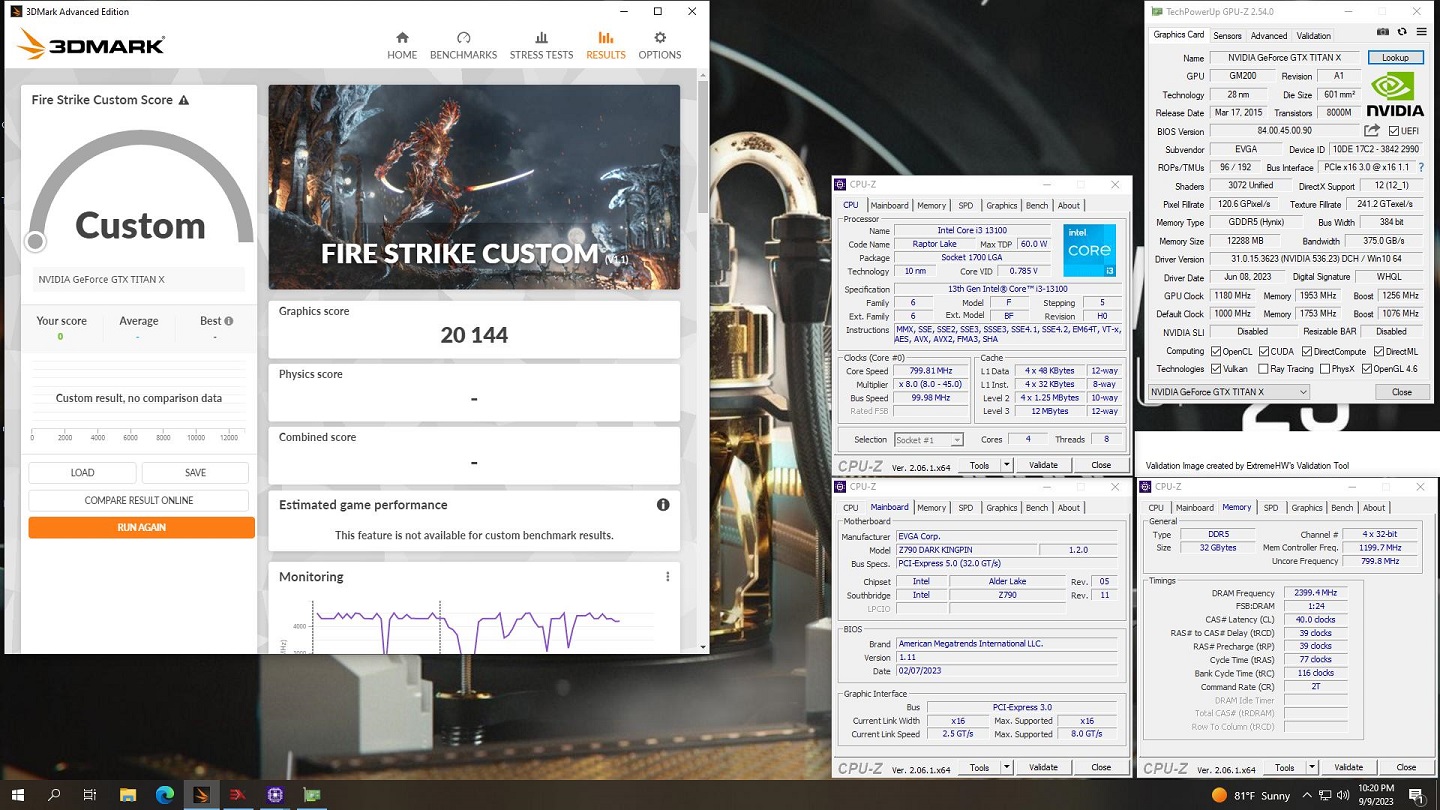Viewport: 1440px width, 810px height.
Task: Select SPD tab in CPU-Z Memory window
Action: (x=1271, y=507)
